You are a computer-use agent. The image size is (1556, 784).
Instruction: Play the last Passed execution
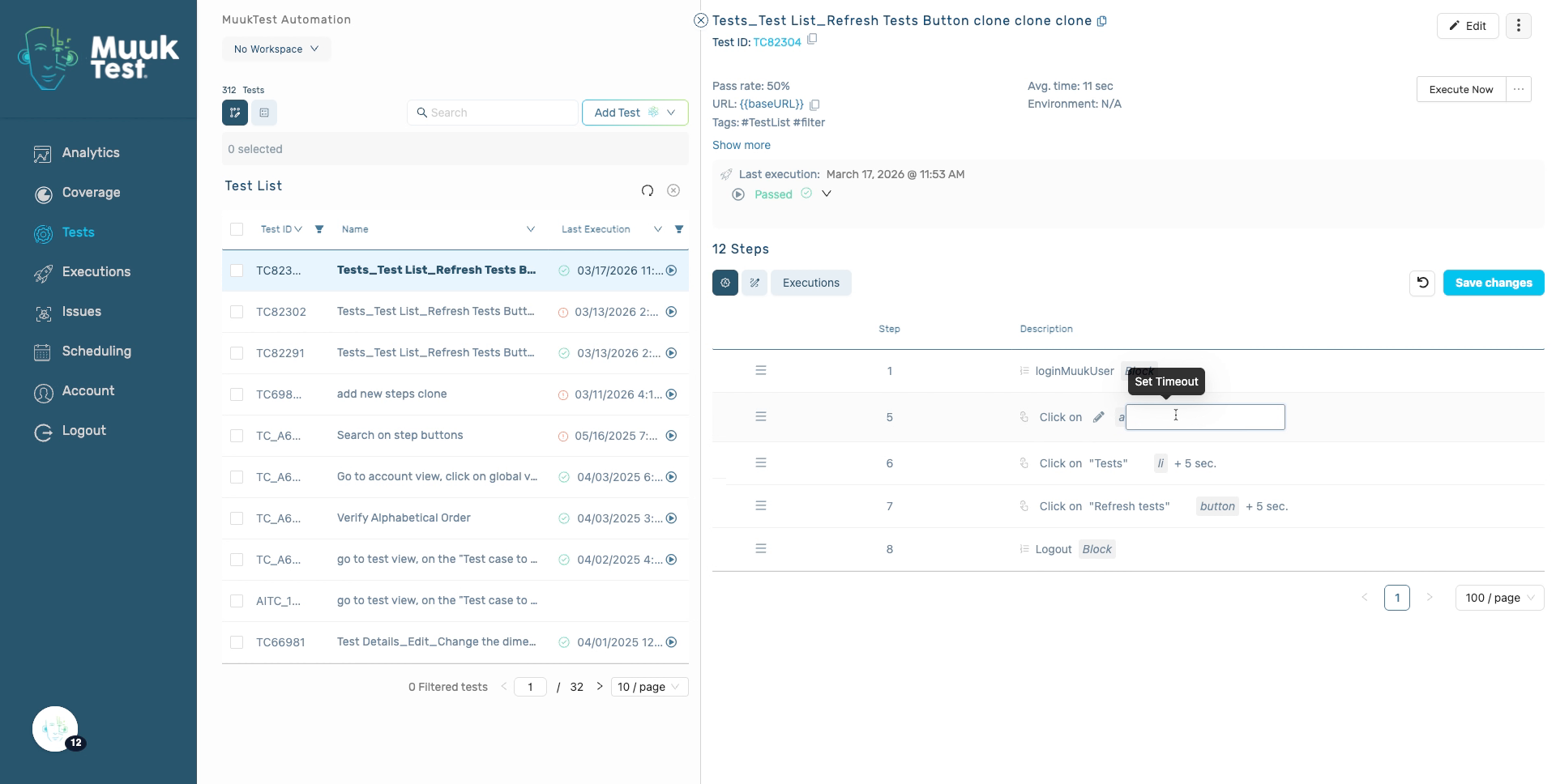click(x=738, y=194)
